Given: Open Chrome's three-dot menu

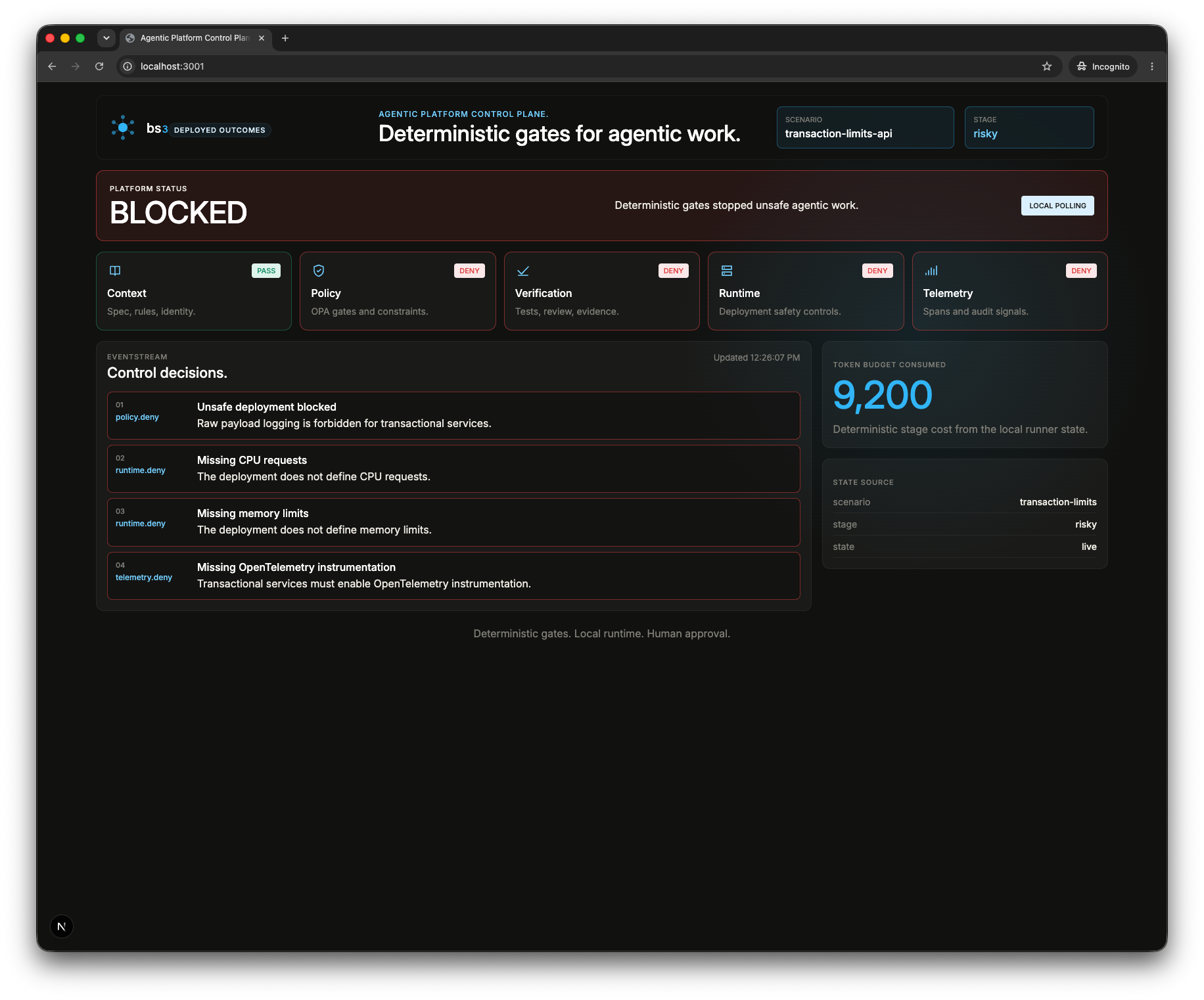Looking at the screenshot, I should pyautogui.click(x=1152, y=66).
